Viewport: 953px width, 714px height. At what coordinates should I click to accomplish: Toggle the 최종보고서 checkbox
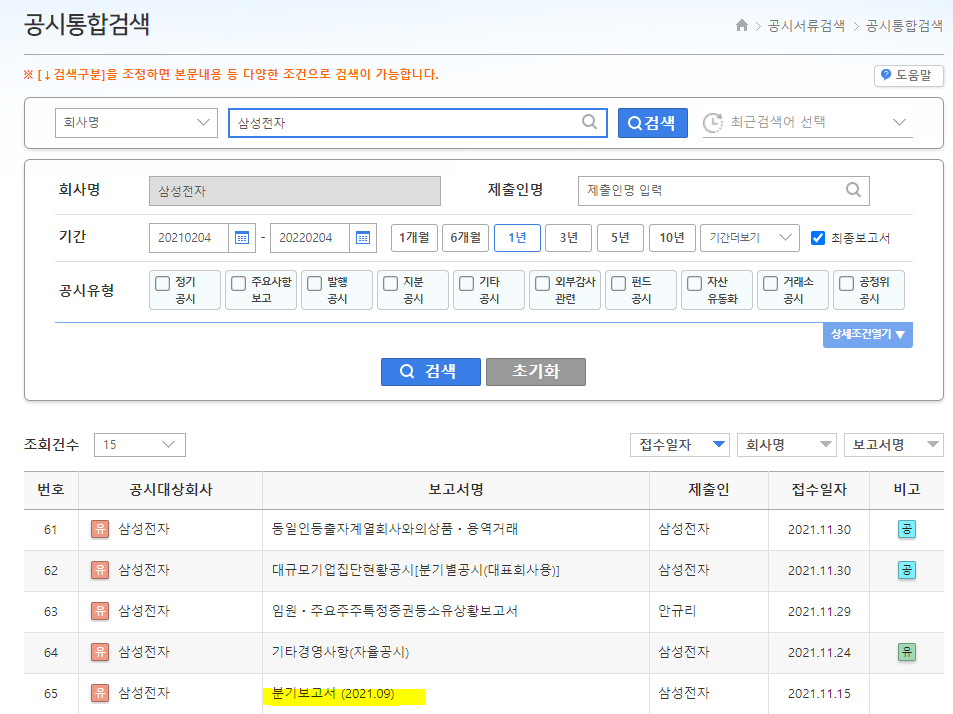pos(818,238)
